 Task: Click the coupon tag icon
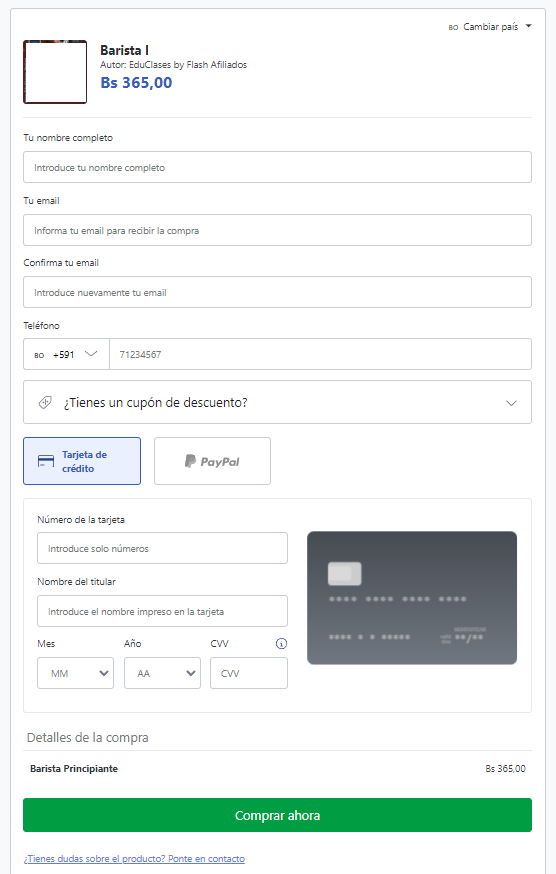click(45, 402)
